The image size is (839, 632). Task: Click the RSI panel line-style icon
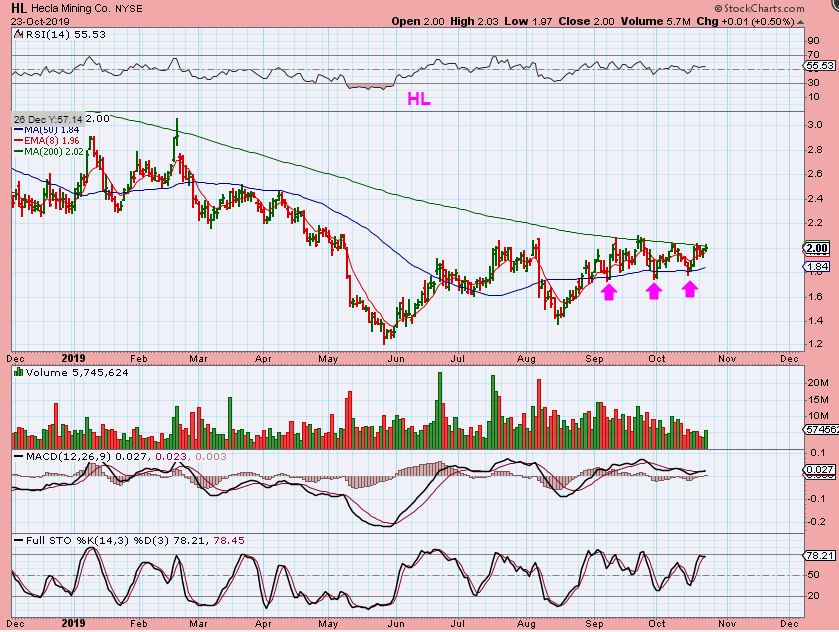tap(18, 34)
